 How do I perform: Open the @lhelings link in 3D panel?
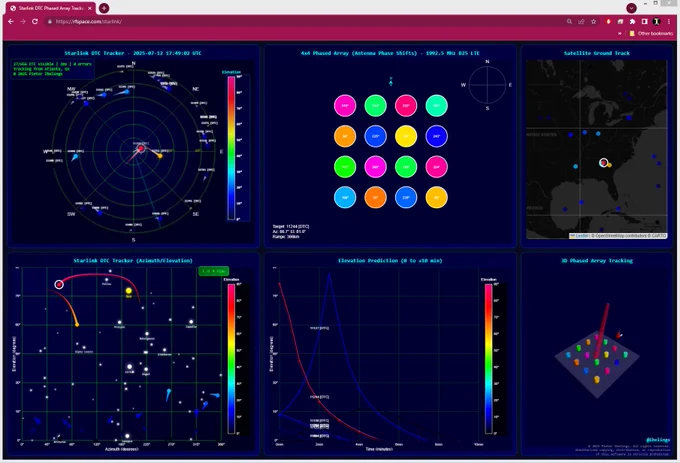click(658, 440)
